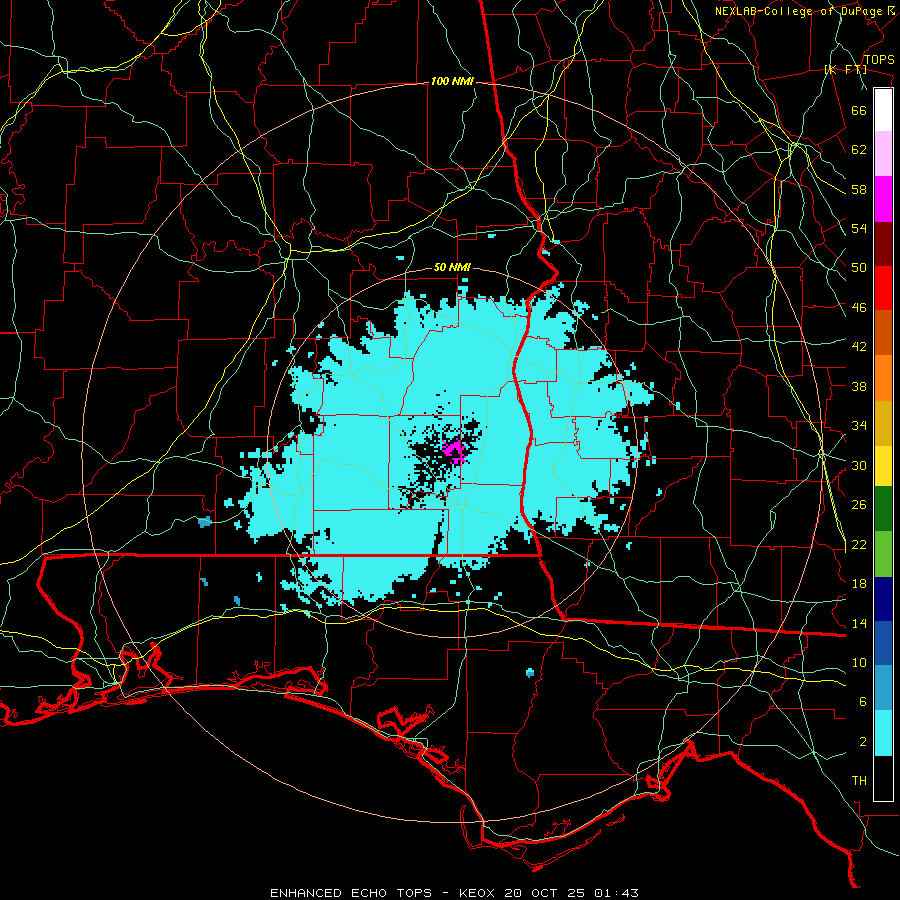900x900 pixels.
Task: Click the 01:43 timestamp
Action: [616, 893]
